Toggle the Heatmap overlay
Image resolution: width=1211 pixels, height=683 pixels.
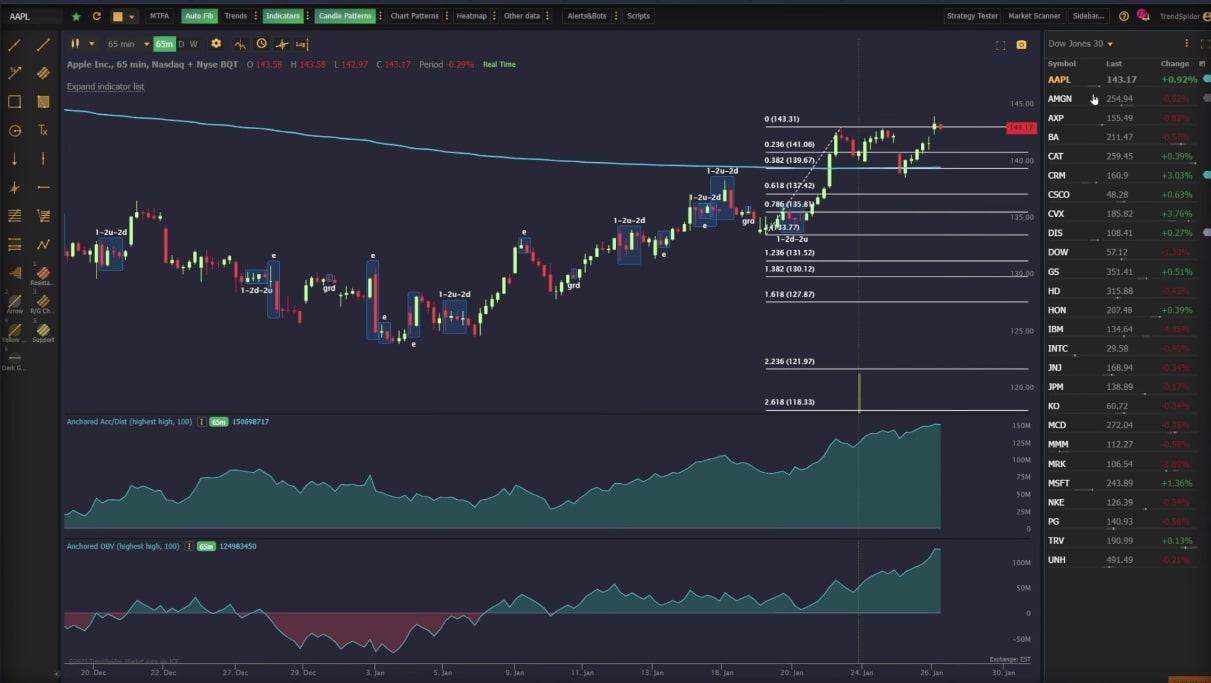[x=470, y=16]
